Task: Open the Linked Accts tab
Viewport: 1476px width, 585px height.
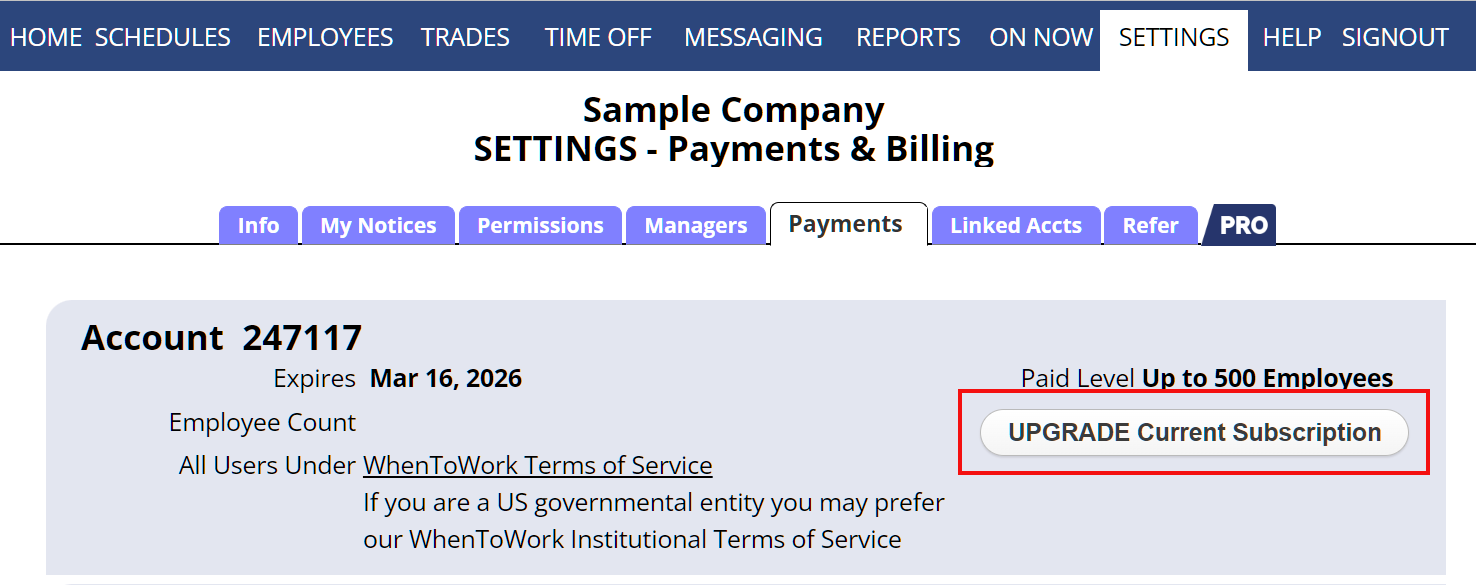Action: pos(1016,226)
